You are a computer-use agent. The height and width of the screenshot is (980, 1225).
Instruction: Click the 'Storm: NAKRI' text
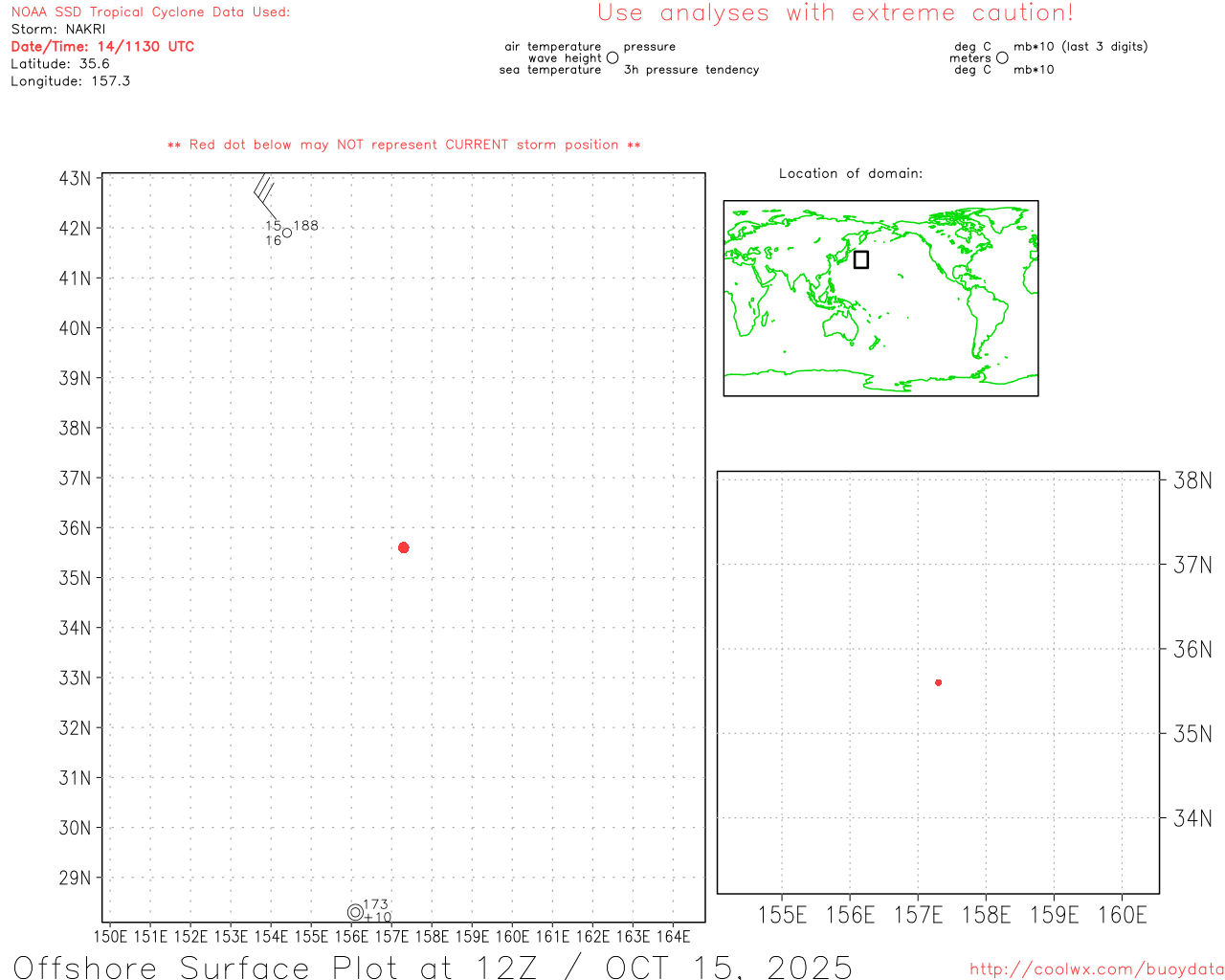tap(58, 30)
